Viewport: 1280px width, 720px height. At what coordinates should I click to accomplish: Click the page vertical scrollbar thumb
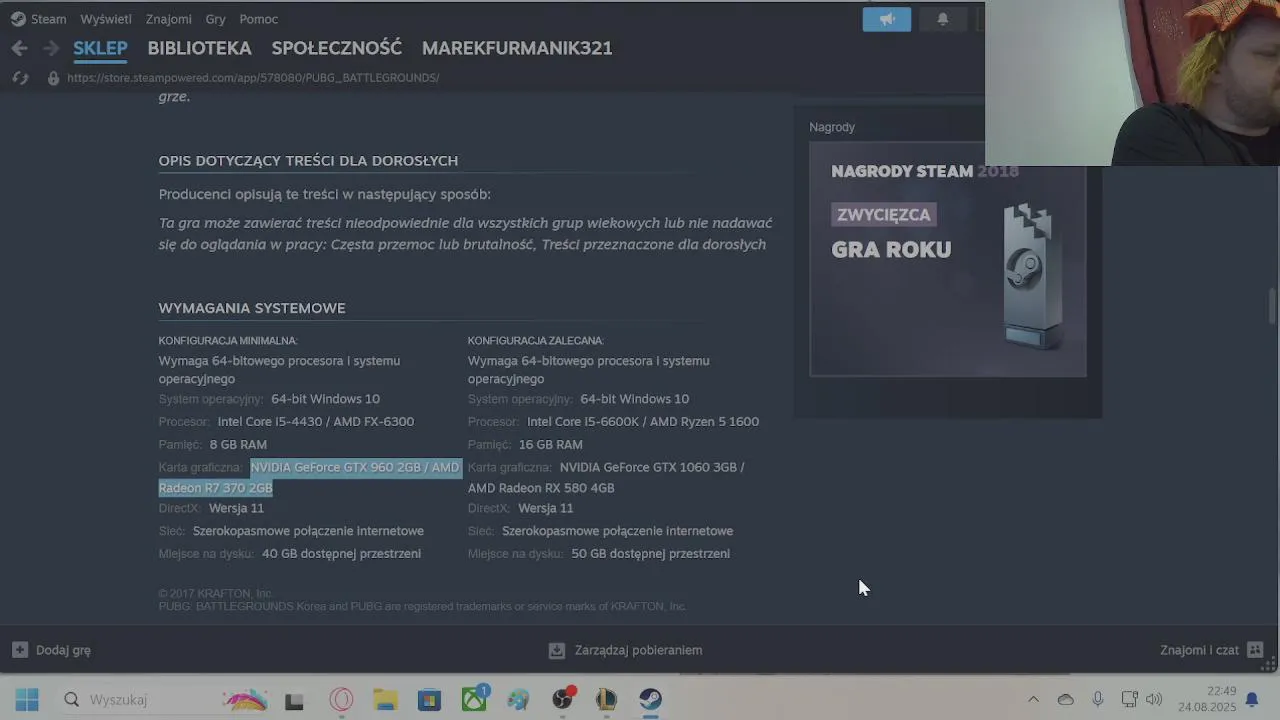click(1273, 306)
